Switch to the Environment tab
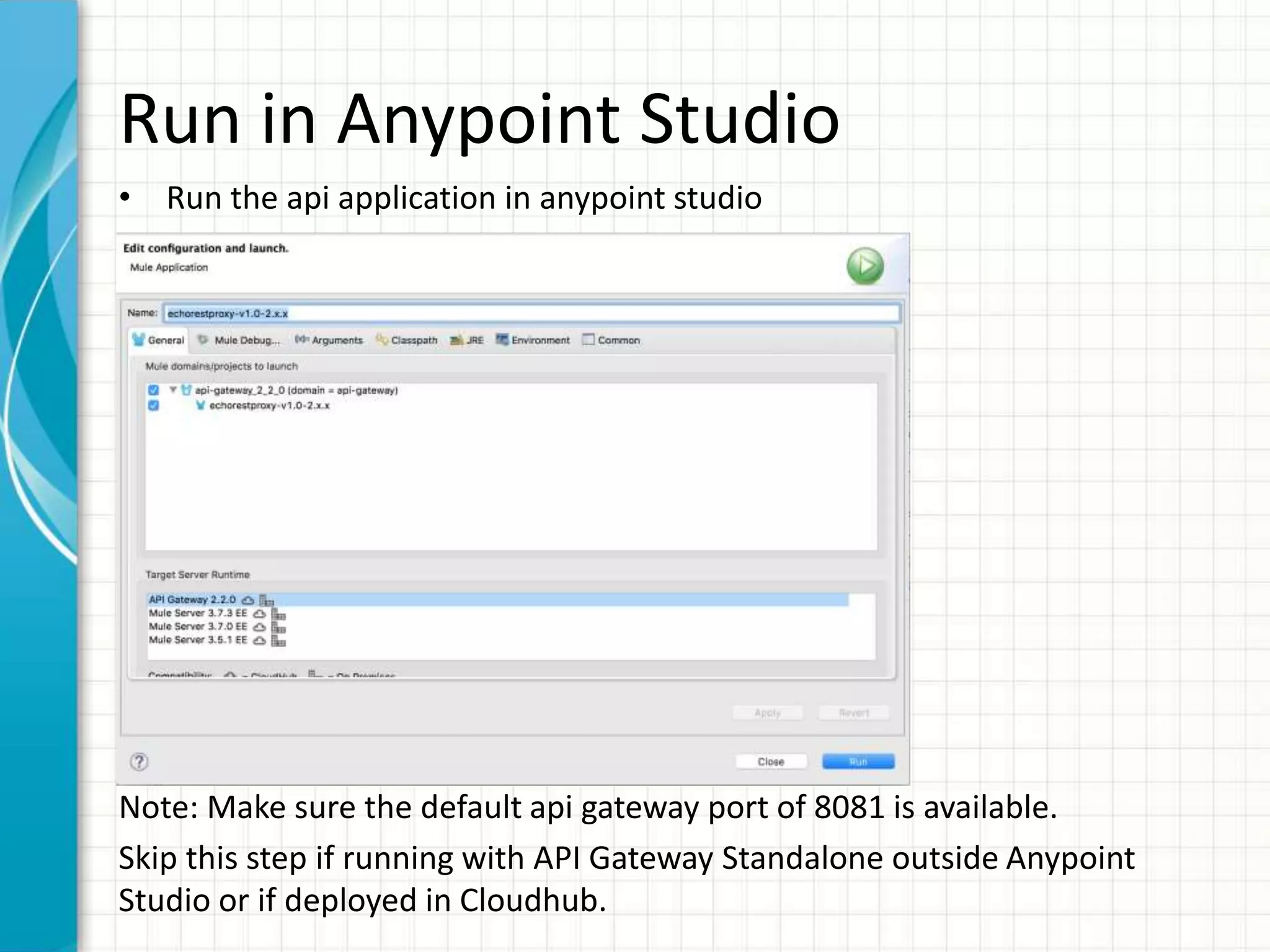1270x952 pixels. point(533,340)
